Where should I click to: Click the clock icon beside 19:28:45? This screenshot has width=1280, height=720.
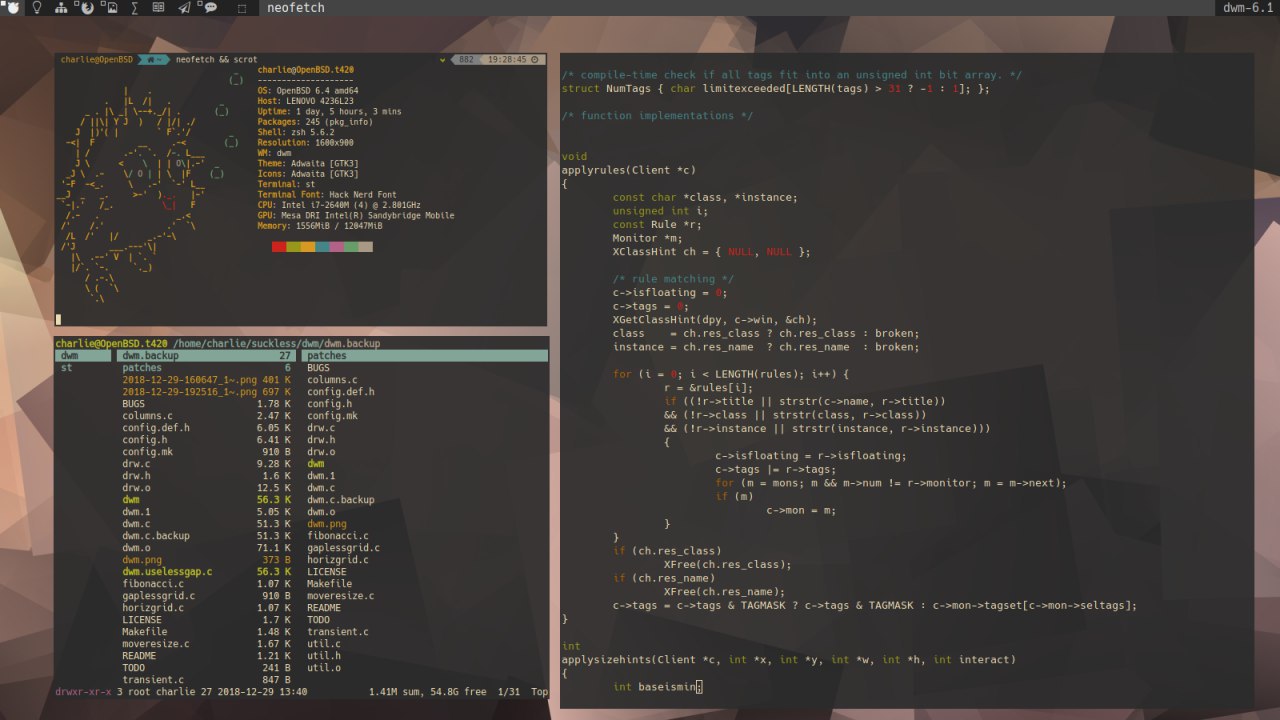(535, 60)
